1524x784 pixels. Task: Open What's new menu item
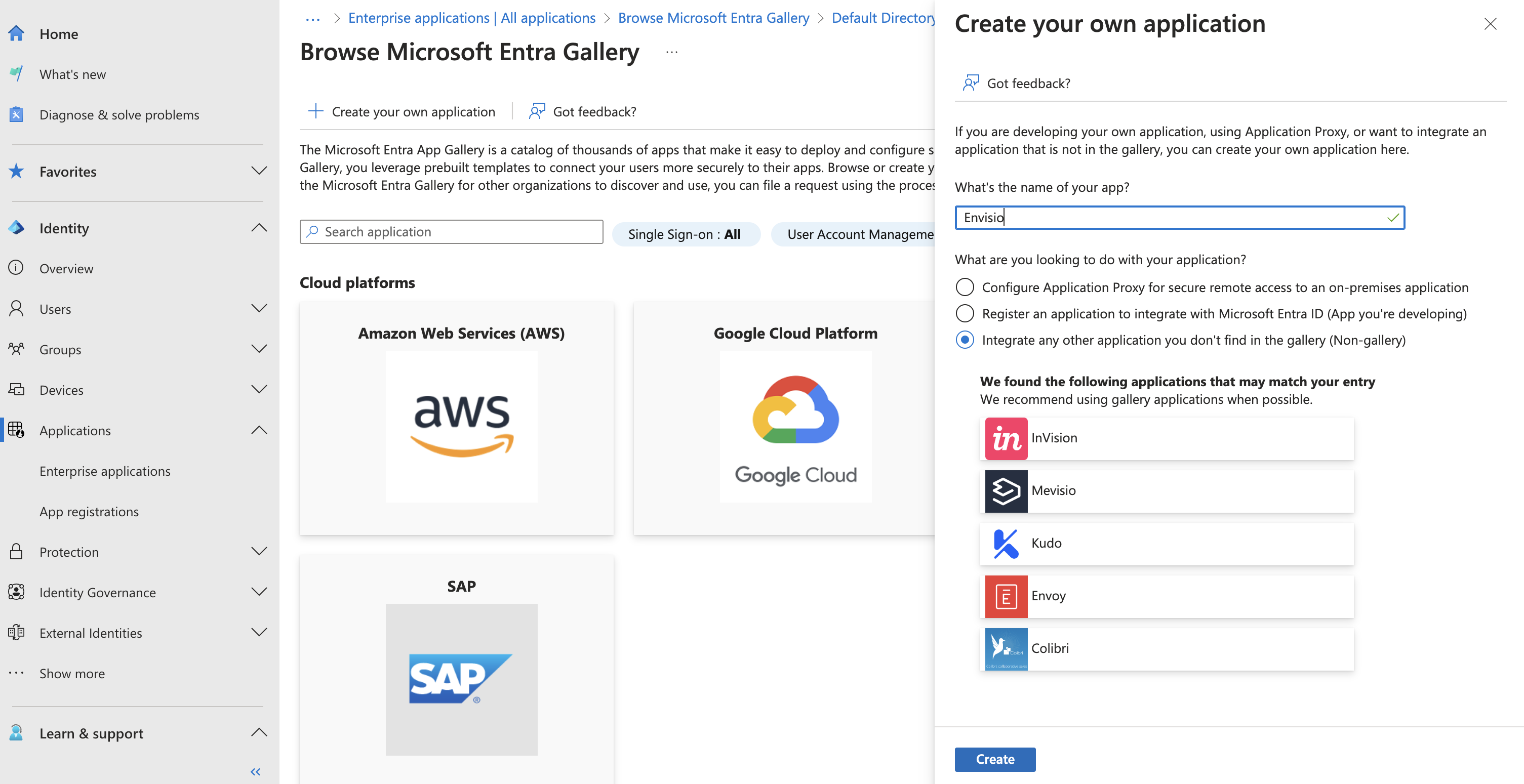click(73, 74)
